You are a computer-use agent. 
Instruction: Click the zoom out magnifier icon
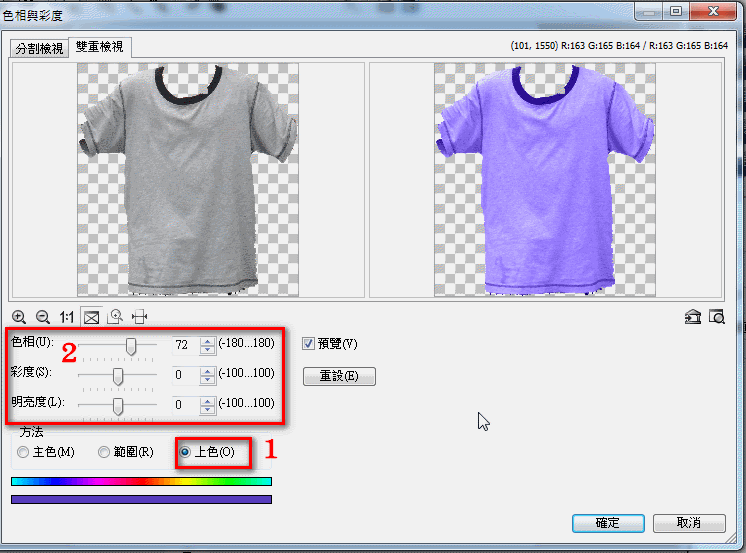tap(43, 317)
